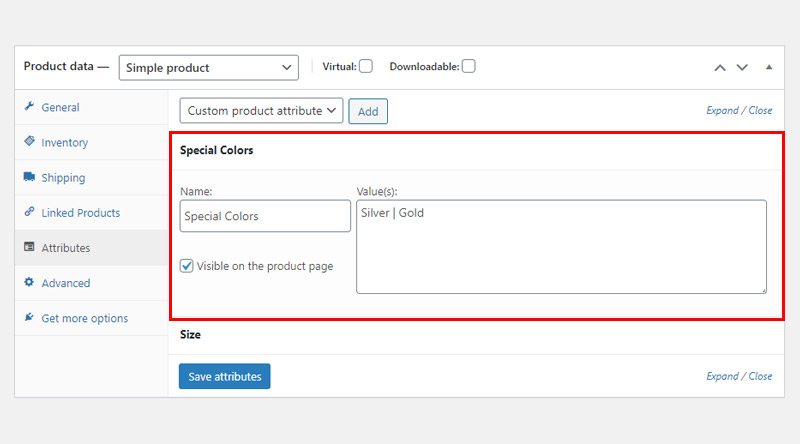Click top Expand link
800x444 pixels.
[x=722, y=110]
